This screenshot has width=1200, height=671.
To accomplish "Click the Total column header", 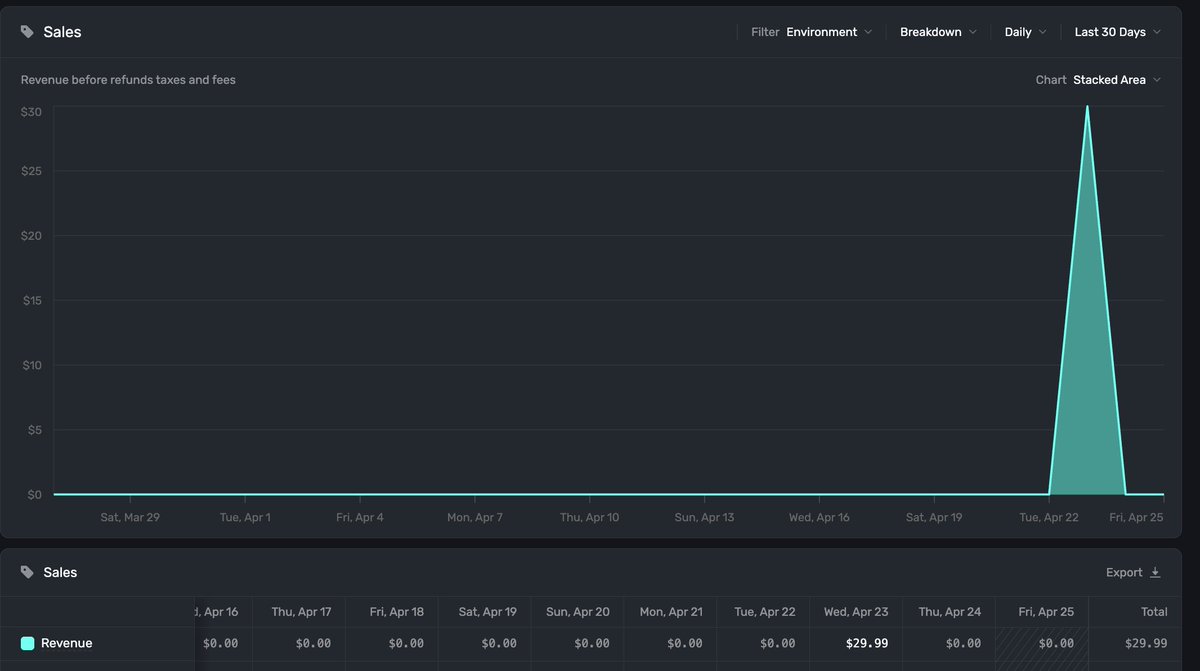I will [x=1154, y=611].
